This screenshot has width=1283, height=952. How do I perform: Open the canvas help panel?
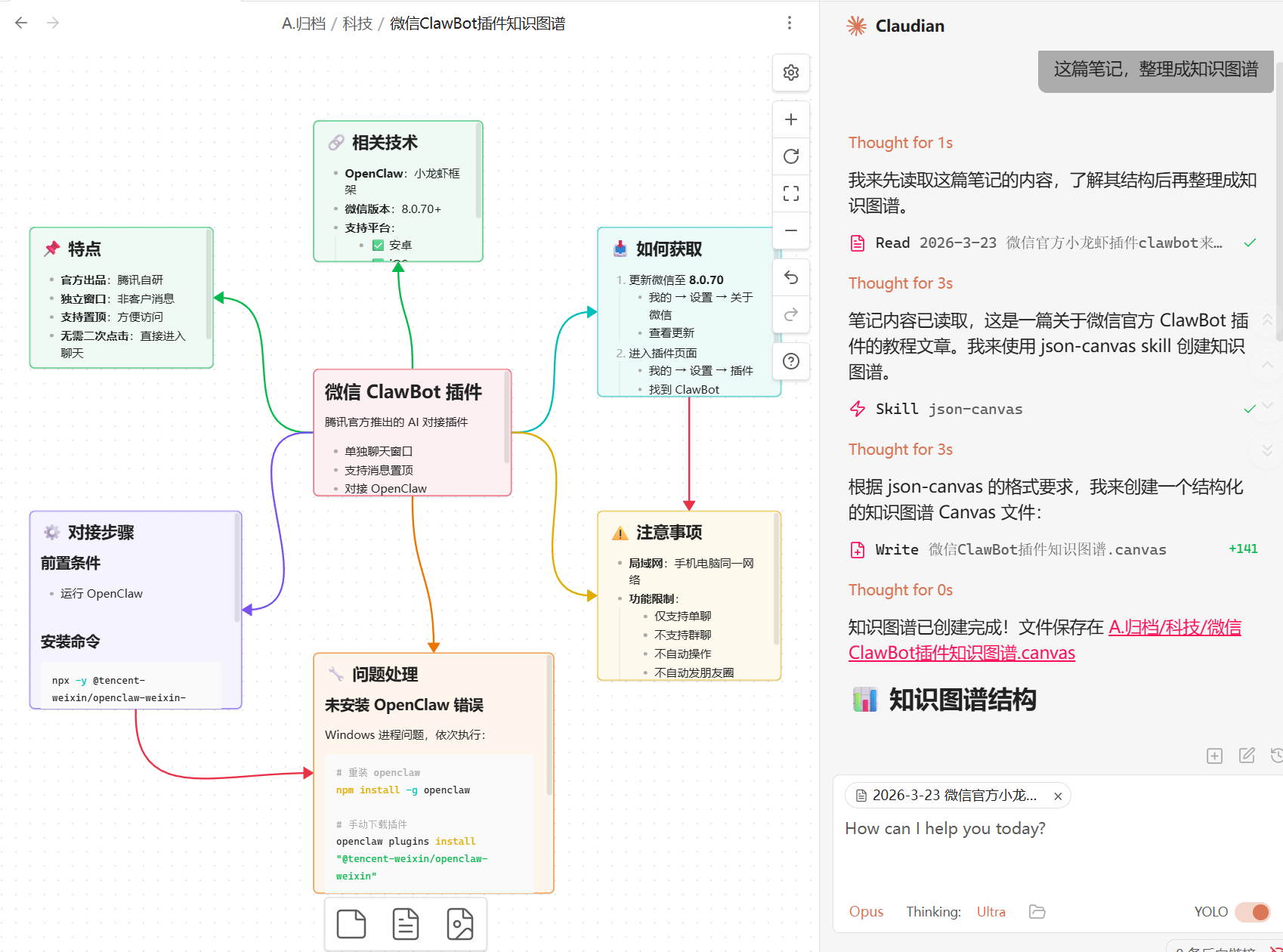pyautogui.click(x=790, y=361)
